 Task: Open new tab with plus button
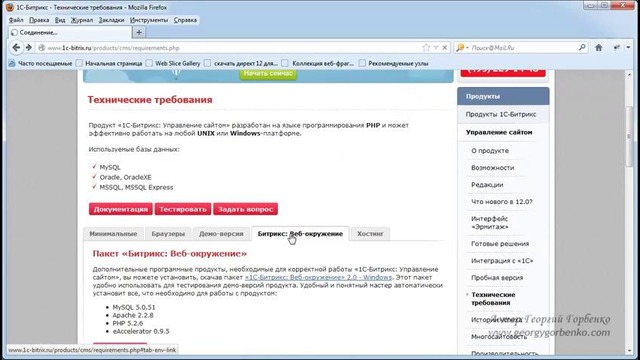point(139,32)
